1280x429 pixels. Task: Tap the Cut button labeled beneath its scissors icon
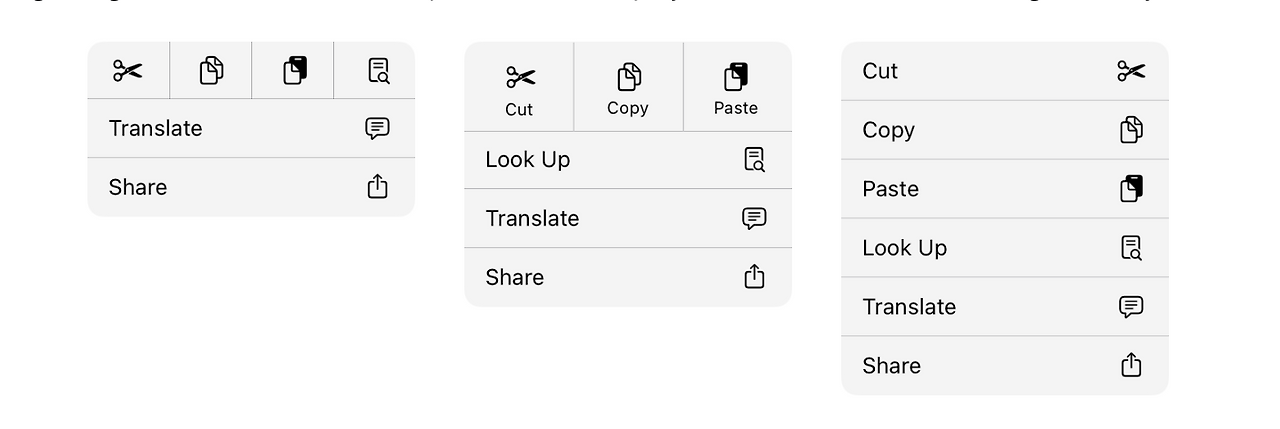coord(520,89)
